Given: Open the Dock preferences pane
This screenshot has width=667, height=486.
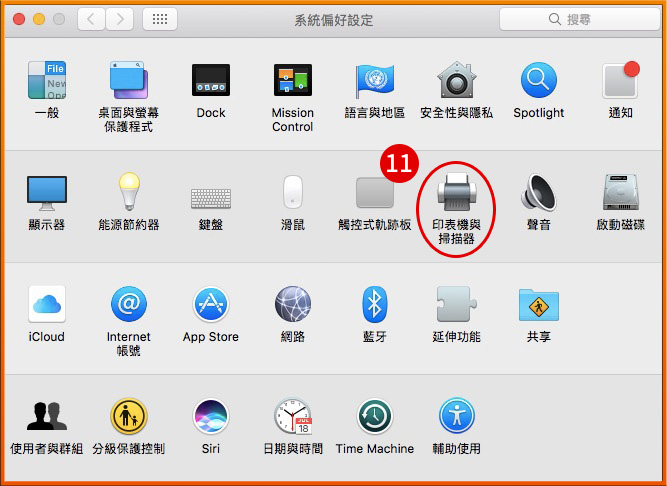Looking at the screenshot, I should 211,80.
